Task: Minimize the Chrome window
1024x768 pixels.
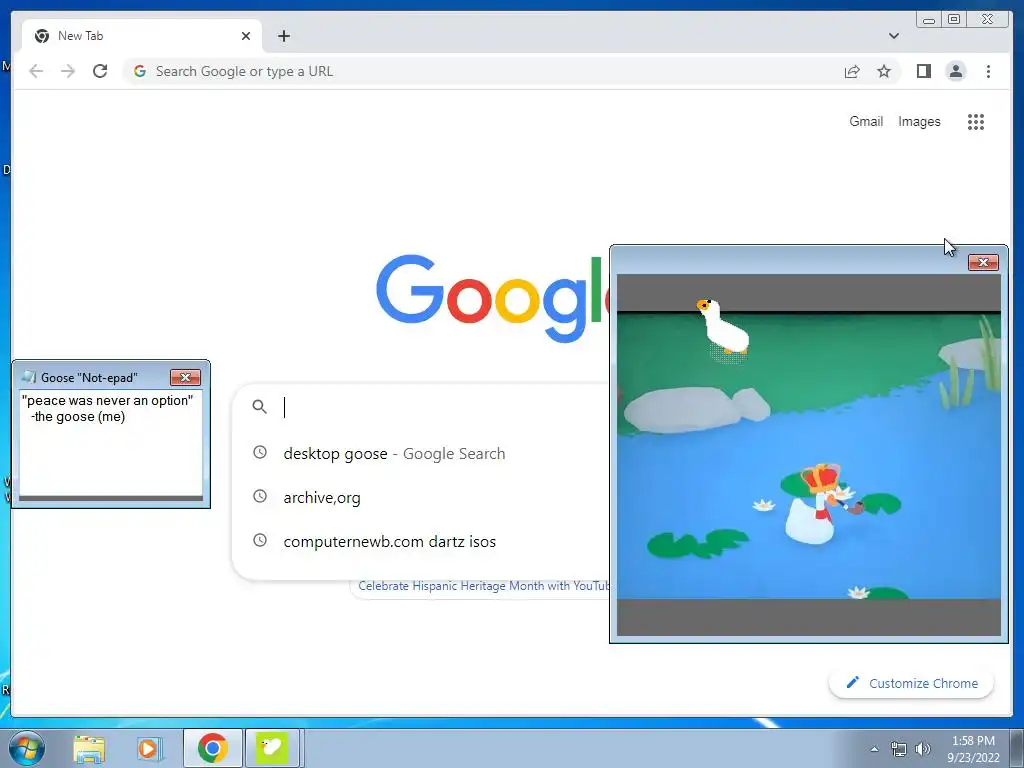Action: [x=929, y=20]
